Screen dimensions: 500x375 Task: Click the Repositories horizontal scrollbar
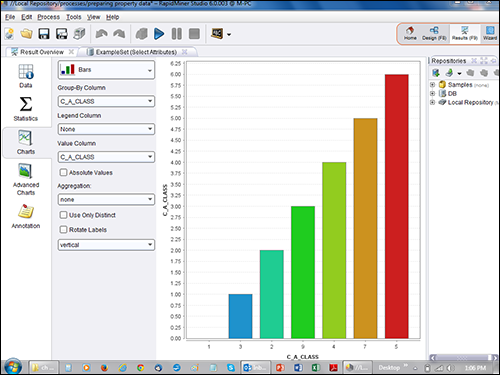[x=462, y=358]
